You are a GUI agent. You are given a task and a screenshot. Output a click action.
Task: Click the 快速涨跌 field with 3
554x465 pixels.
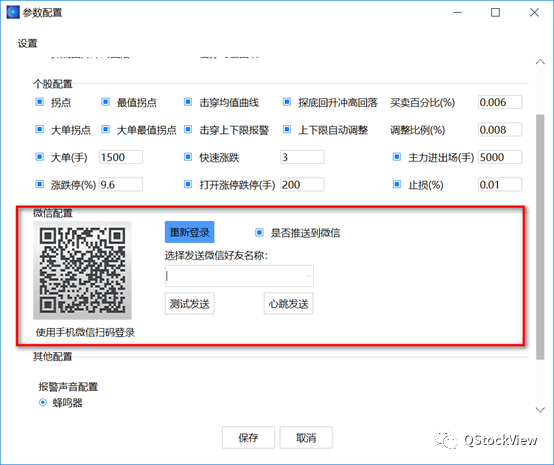(302, 157)
